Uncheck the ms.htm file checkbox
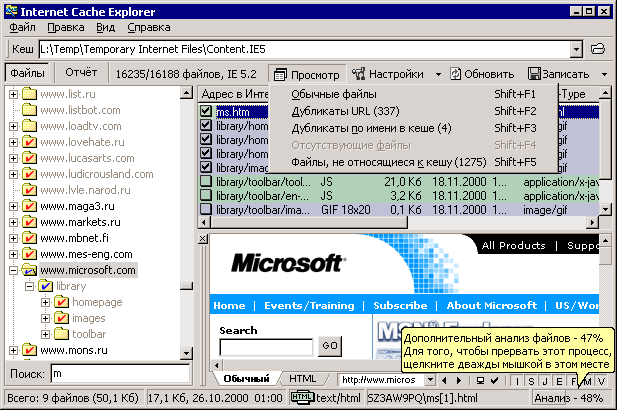Screen dimensions: 617x410 (x=206, y=111)
